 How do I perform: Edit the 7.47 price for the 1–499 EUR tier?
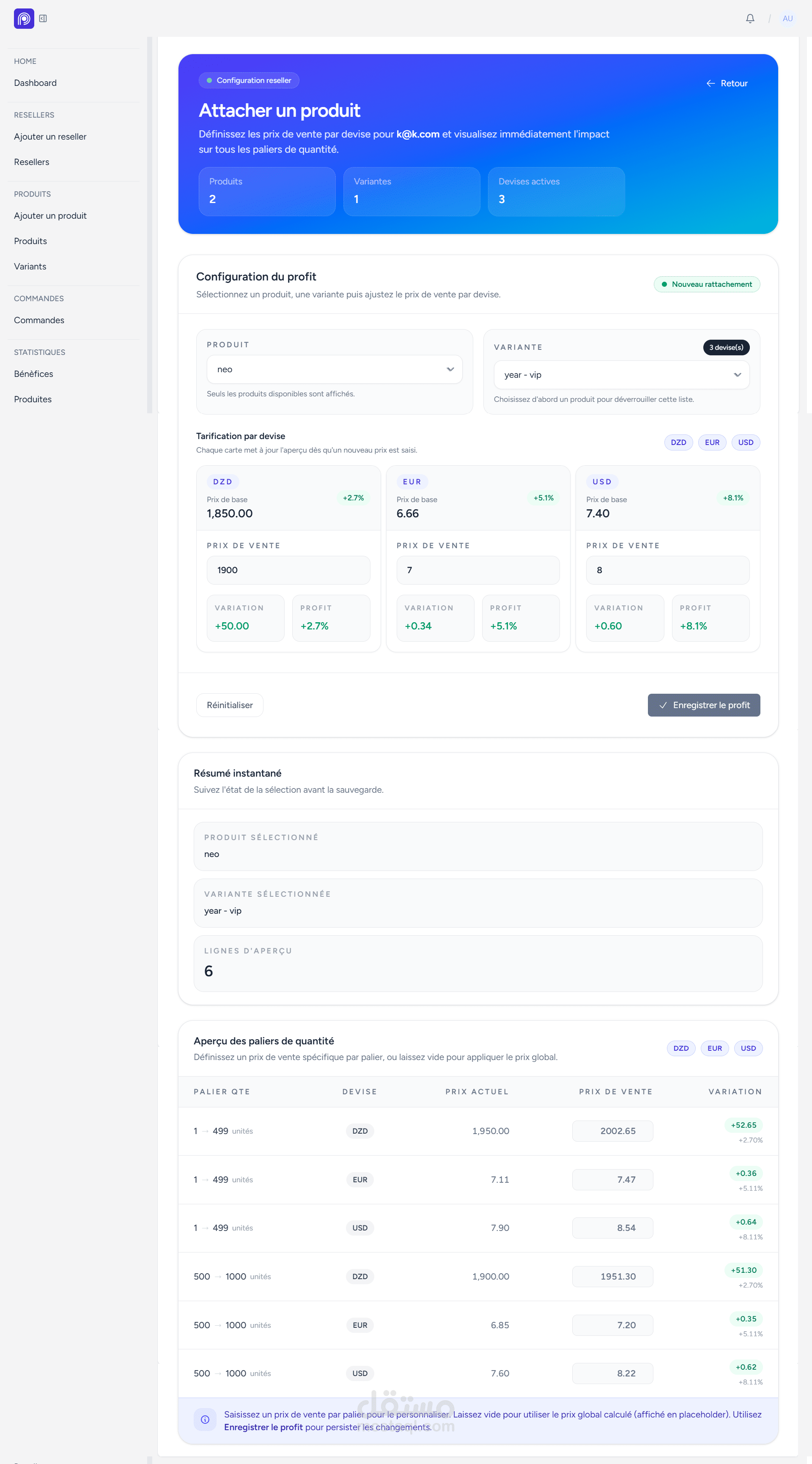612,1180
